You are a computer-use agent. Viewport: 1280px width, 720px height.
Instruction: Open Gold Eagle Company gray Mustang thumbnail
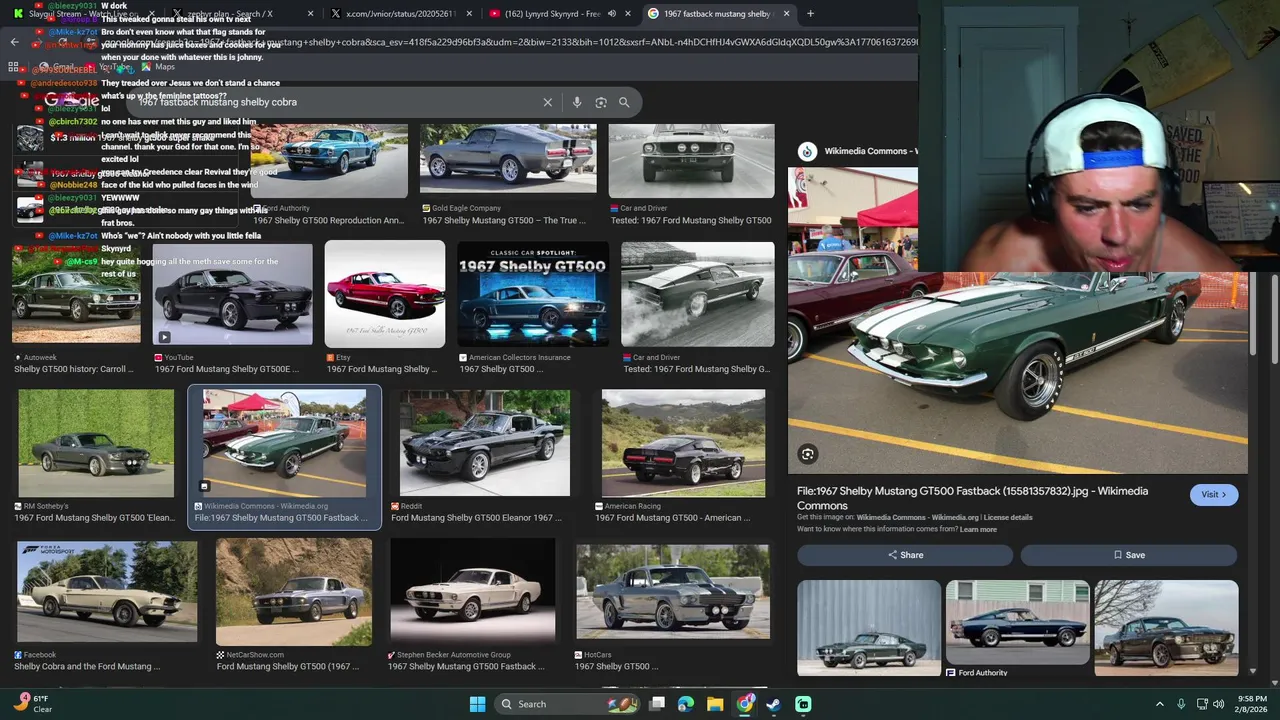click(508, 160)
